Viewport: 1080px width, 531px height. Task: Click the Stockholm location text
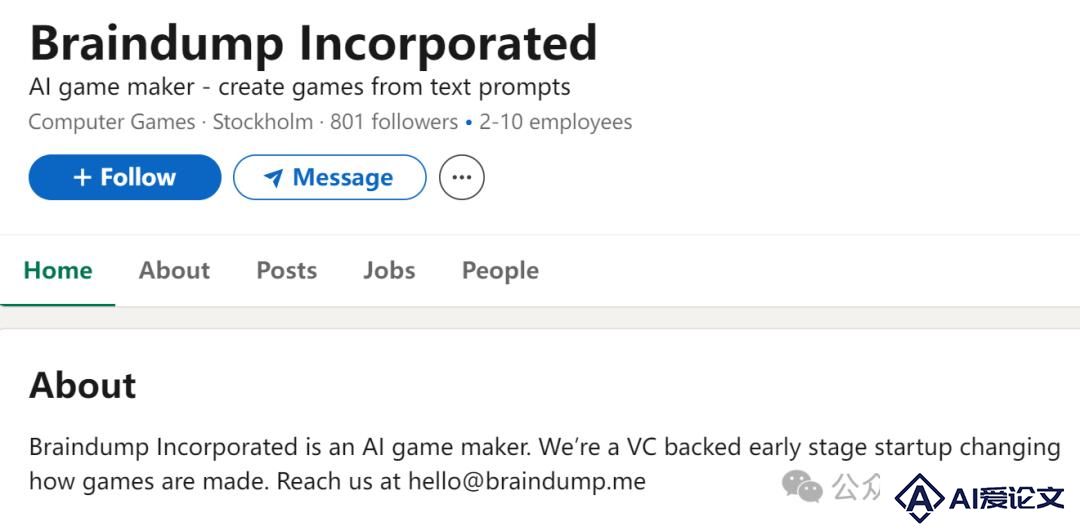coord(262,122)
